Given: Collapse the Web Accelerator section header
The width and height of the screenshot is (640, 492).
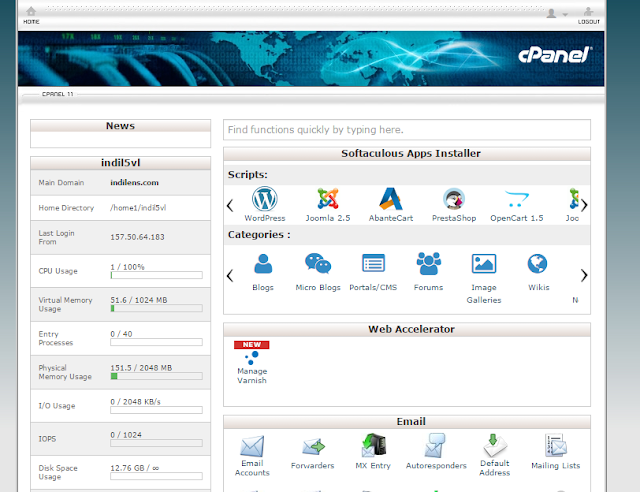Looking at the screenshot, I should (407, 329).
